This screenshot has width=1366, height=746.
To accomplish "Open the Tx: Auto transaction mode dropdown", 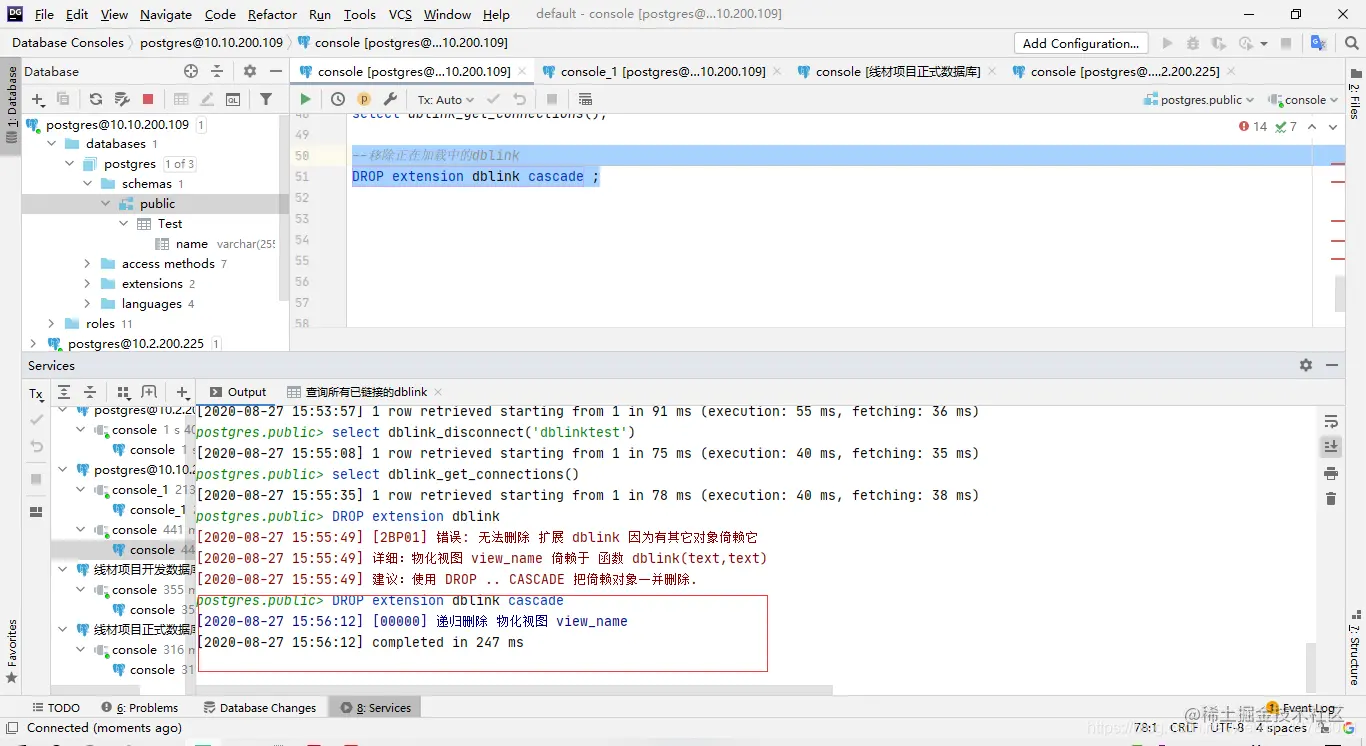I will pos(445,99).
